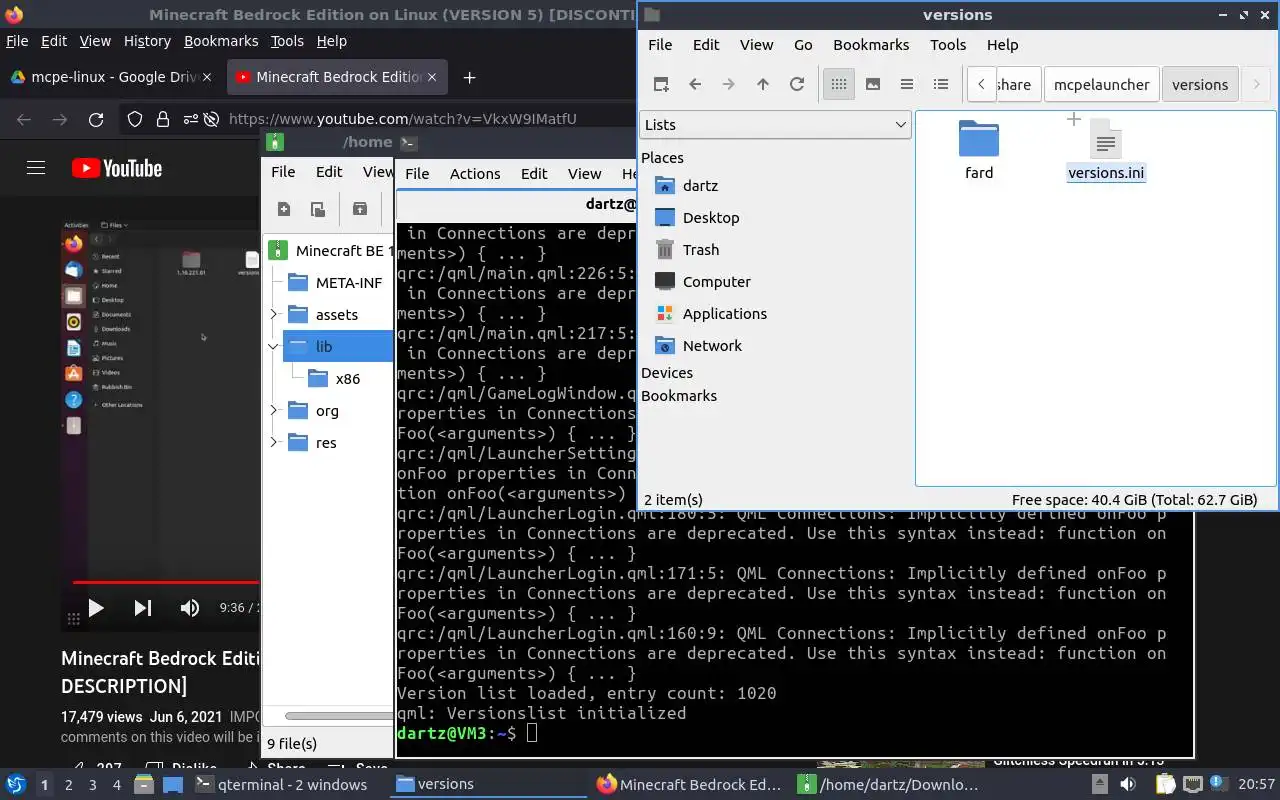Image resolution: width=1280 pixels, height=800 pixels.
Task: Open dartz home folder in Places
Action: click(700, 186)
